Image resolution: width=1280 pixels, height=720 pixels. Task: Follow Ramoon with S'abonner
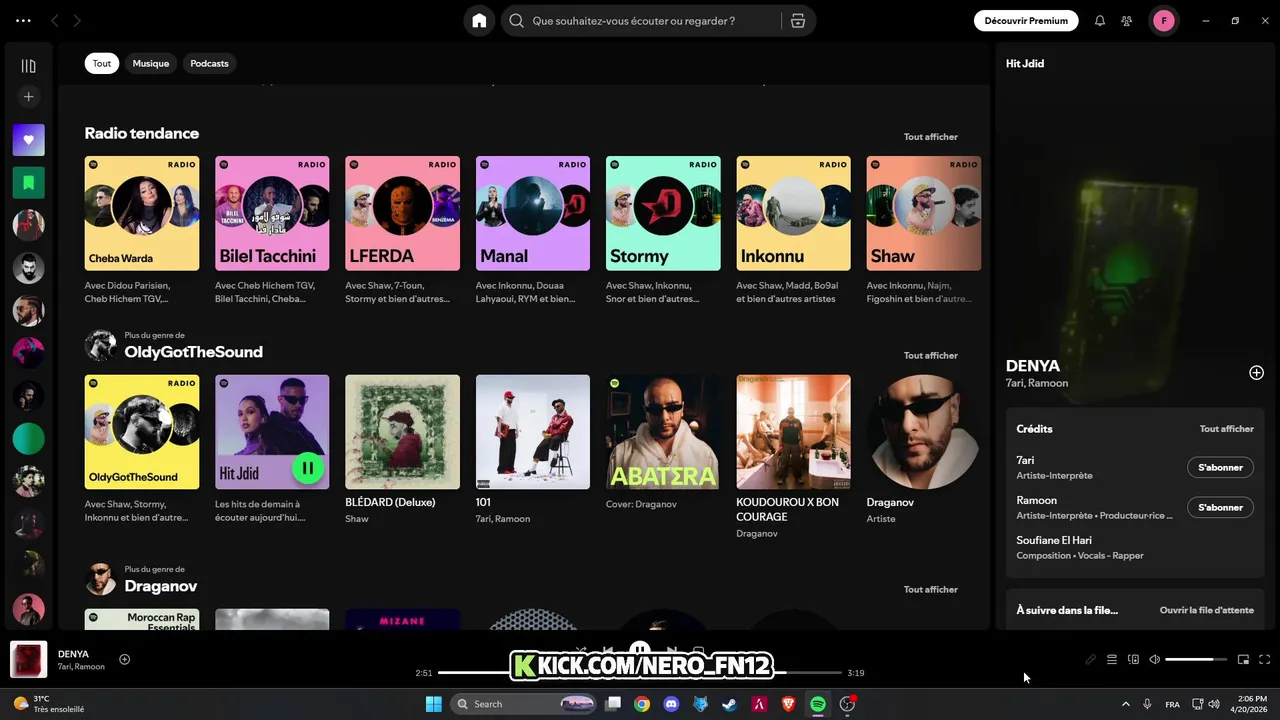[1220, 507]
